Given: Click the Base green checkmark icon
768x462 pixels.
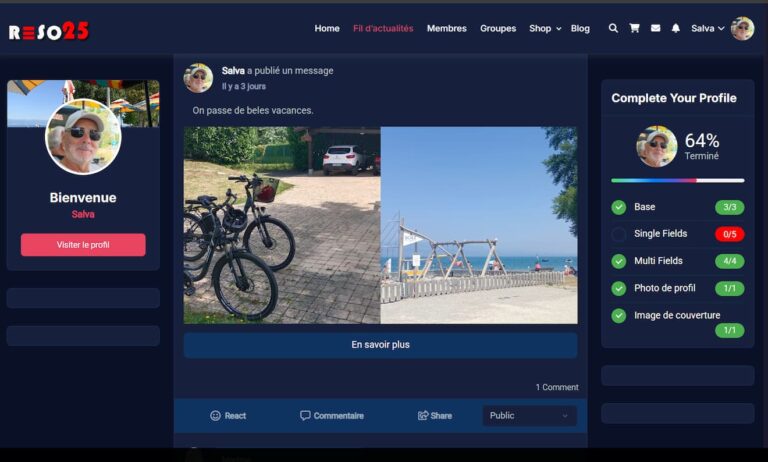Looking at the screenshot, I should tap(619, 207).
